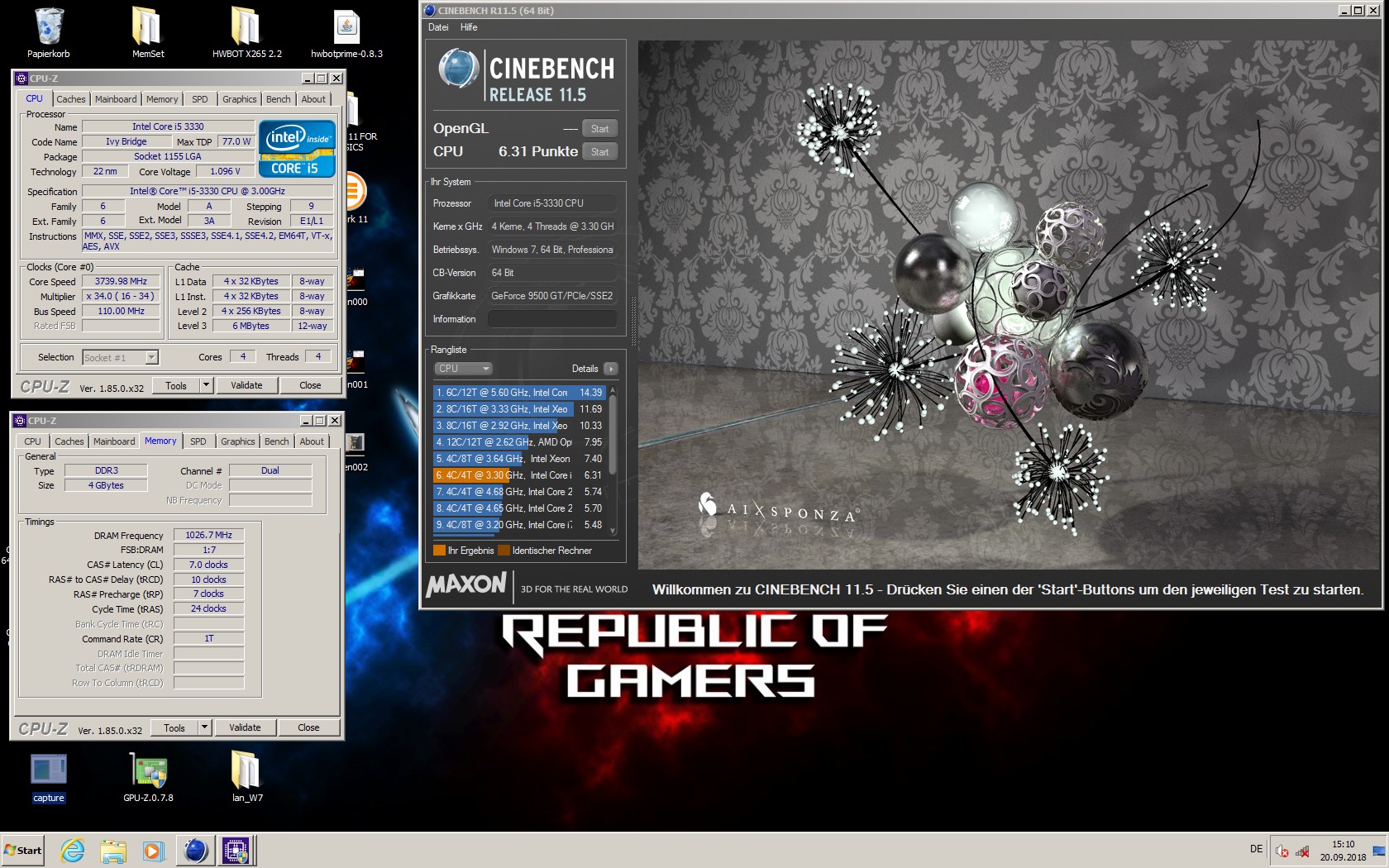Click the Cinebench title bar icon
Screen dimensions: 1389x868
click(x=429, y=11)
